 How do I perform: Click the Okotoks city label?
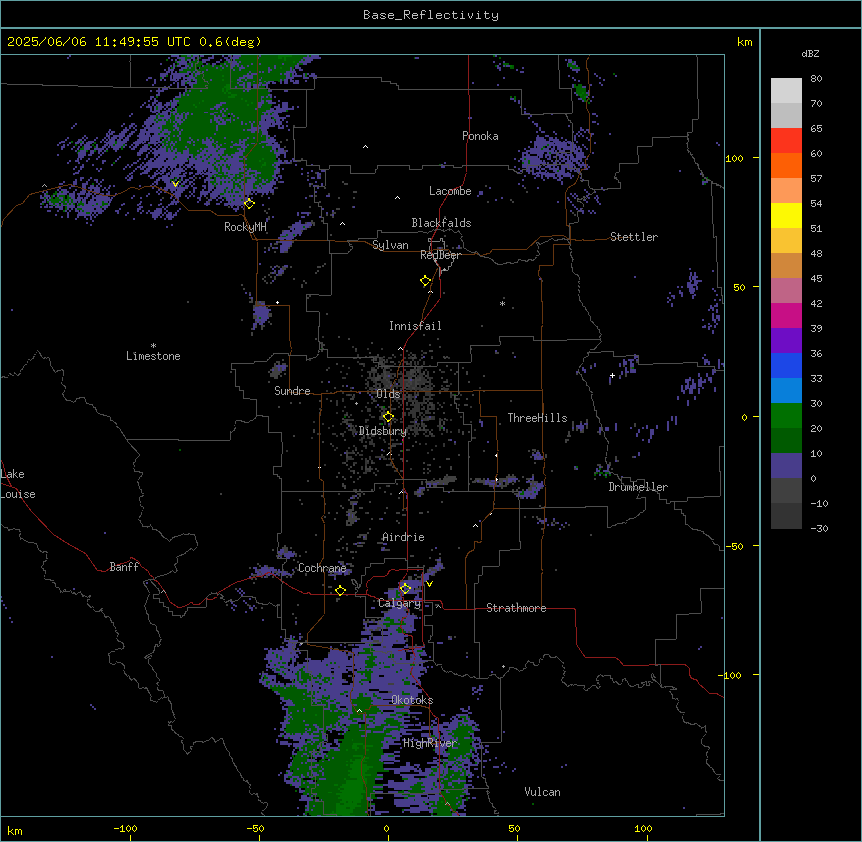click(x=412, y=700)
